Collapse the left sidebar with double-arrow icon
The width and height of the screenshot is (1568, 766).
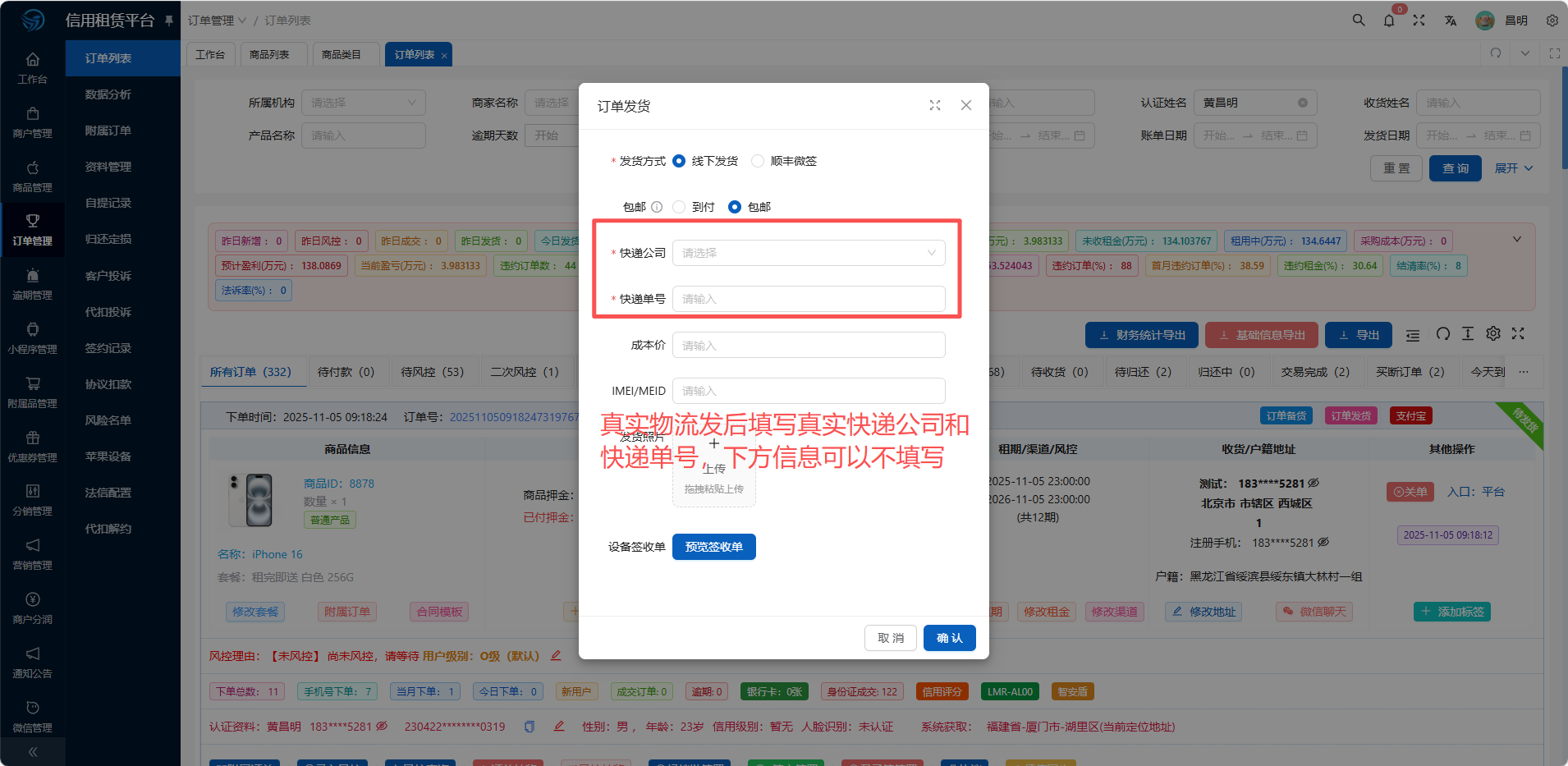(33, 751)
